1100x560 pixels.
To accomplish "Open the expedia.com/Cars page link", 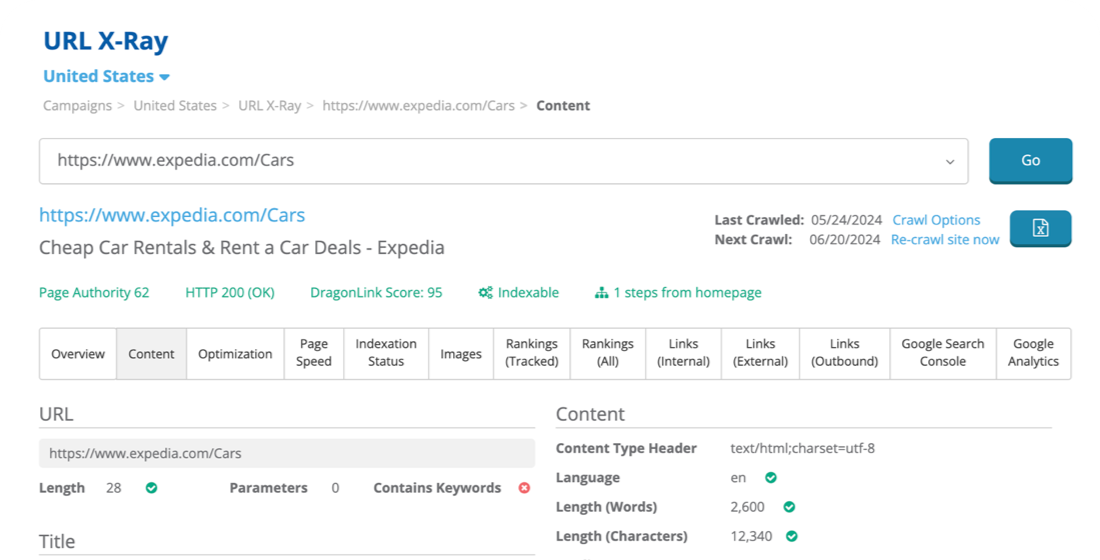I will pos(172,215).
